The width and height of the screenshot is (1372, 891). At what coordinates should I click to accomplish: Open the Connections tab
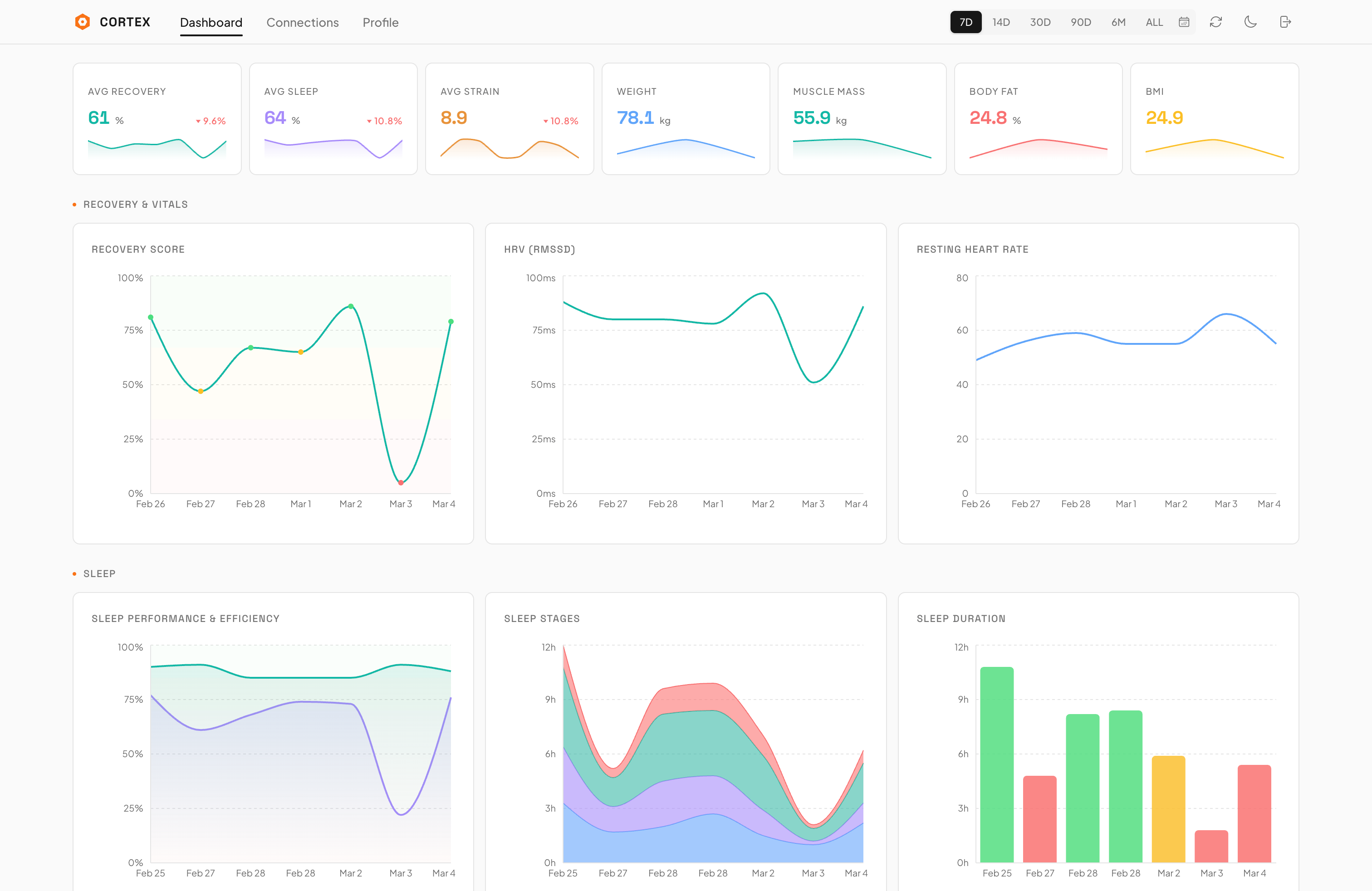click(302, 23)
